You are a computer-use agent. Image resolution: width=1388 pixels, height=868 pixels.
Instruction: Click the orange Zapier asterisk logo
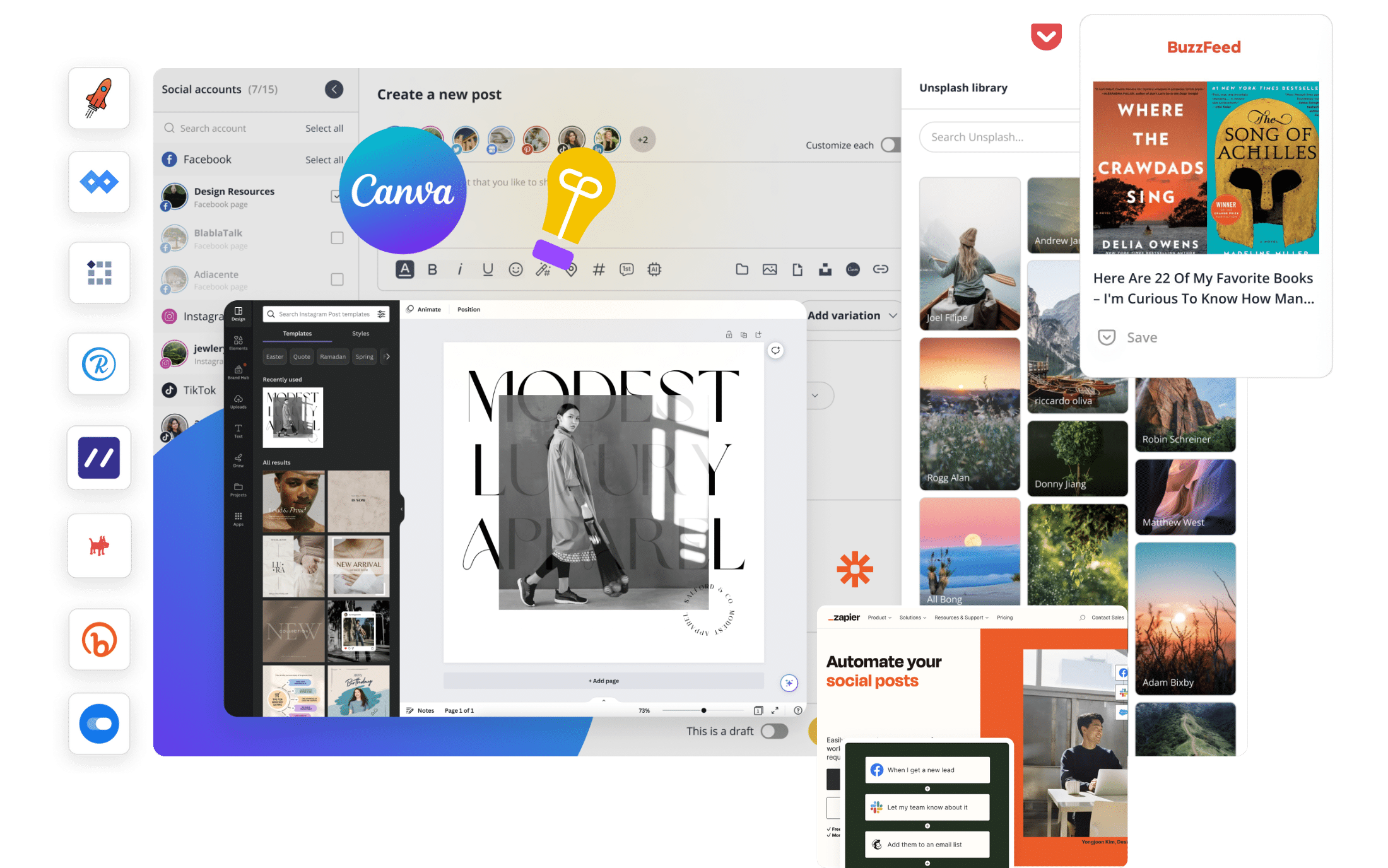(x=855, y=569)
